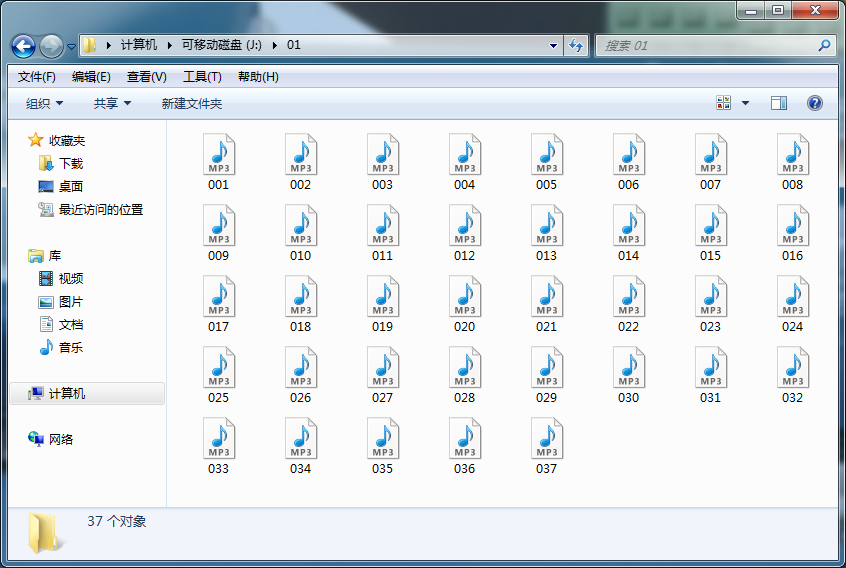The image size is (846, 568).
Task: Click 计算机 in the address breadcrumb
Action: coord(139,45)
